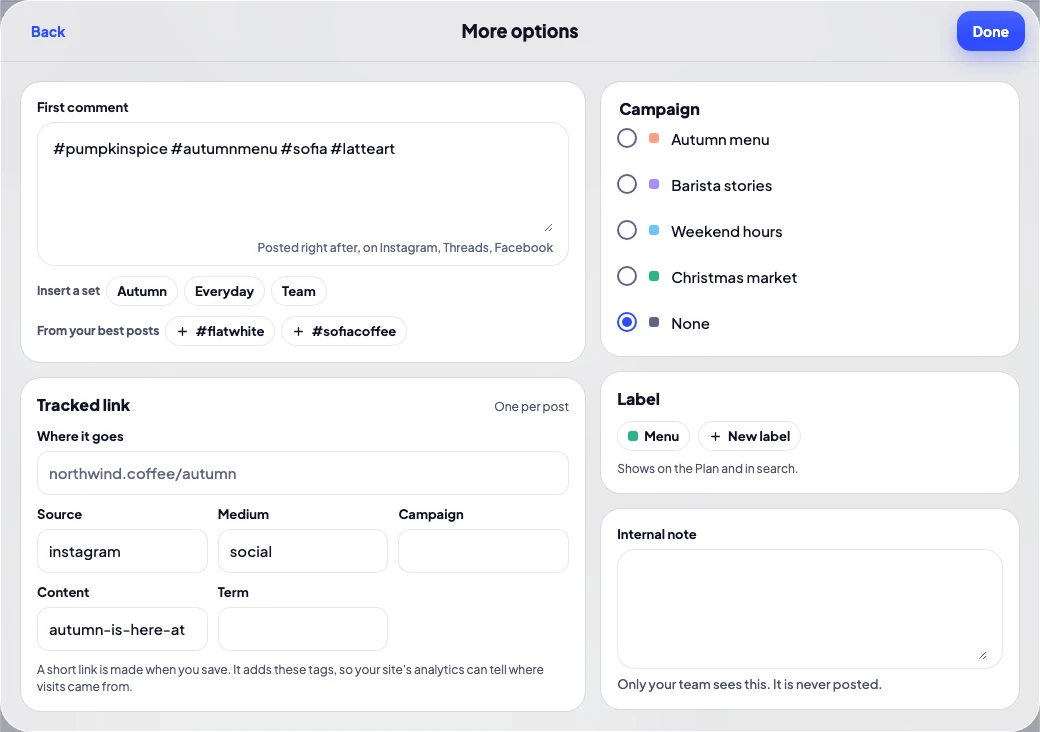Click the 'More options' title
Viewport: 1040px width, 732px height.
pos(520,31)
